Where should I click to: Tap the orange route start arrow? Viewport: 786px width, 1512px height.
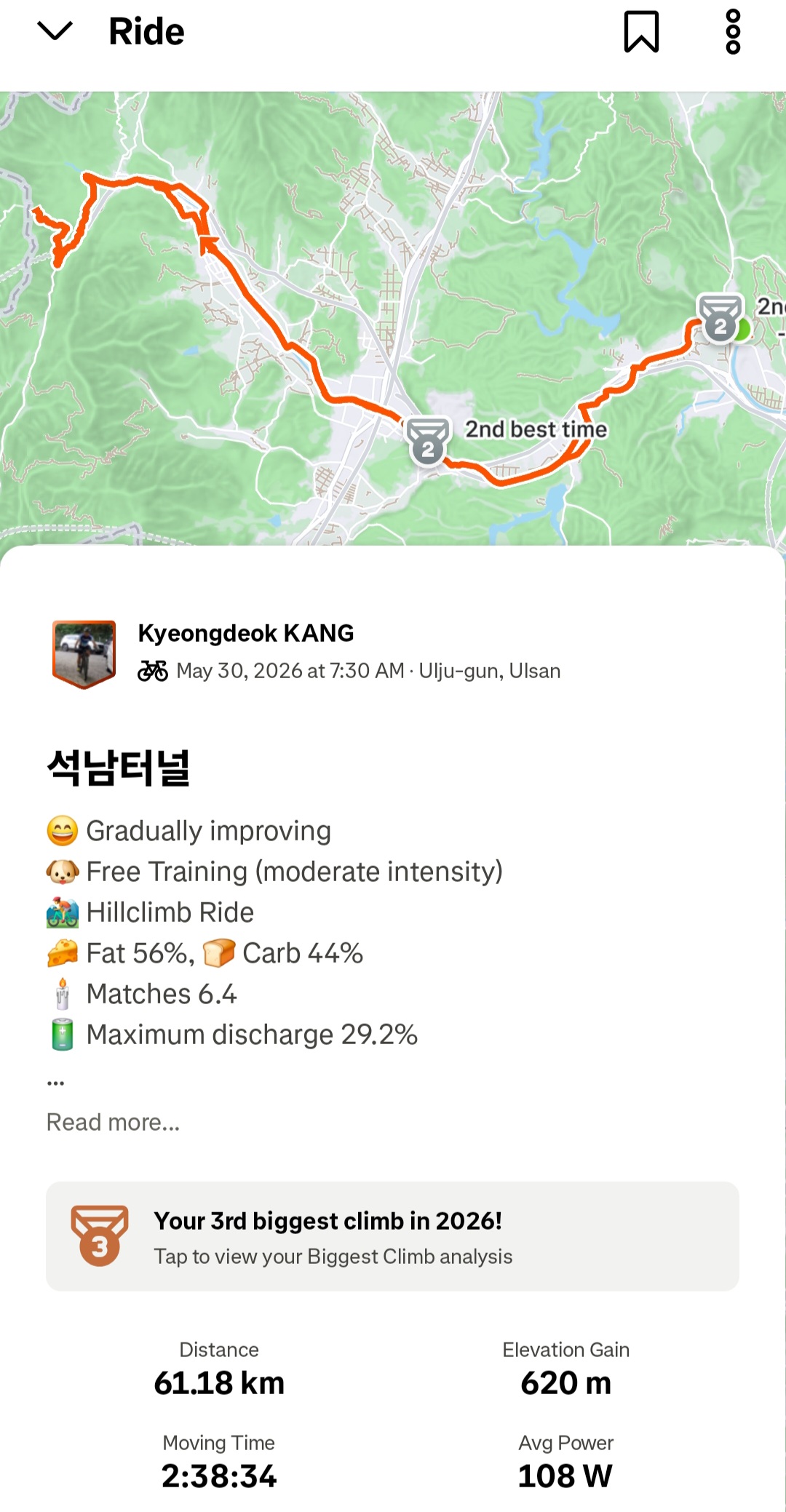(x=207, y=244)
